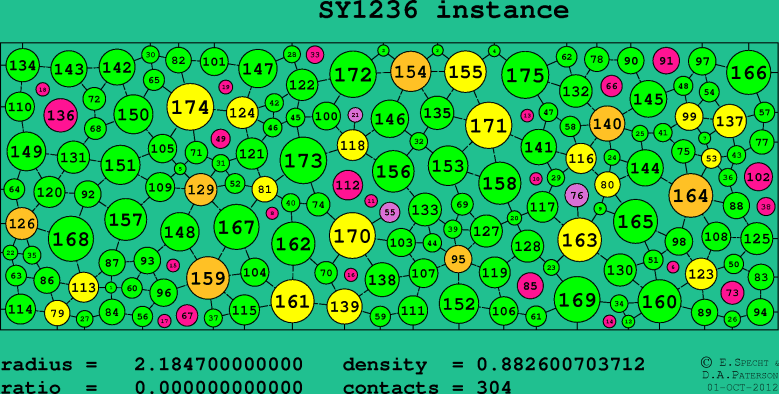Pick the yellow circle labeled 163

[x=580, y=240]
